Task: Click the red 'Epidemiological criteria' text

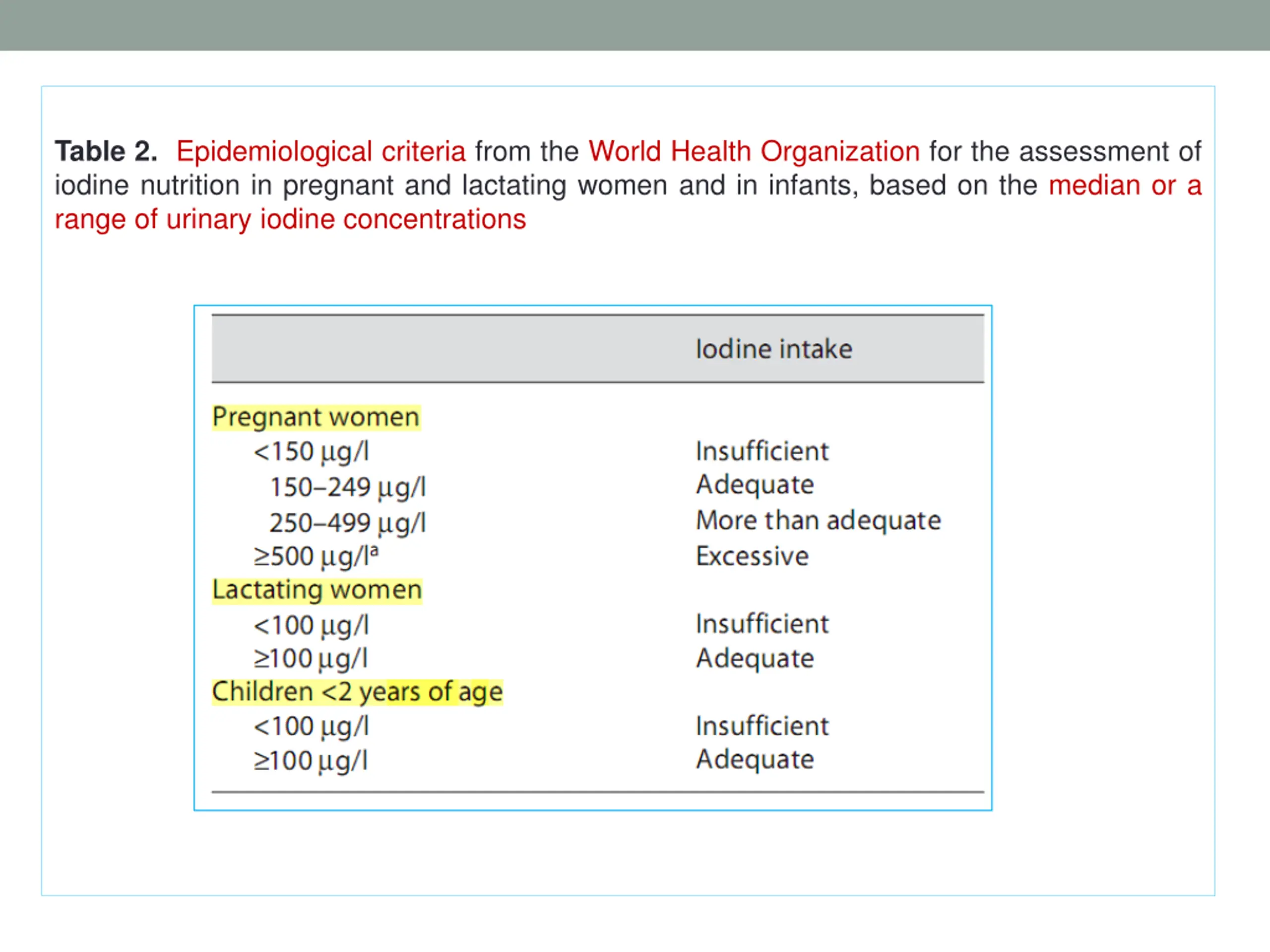Action: [320, 152]
